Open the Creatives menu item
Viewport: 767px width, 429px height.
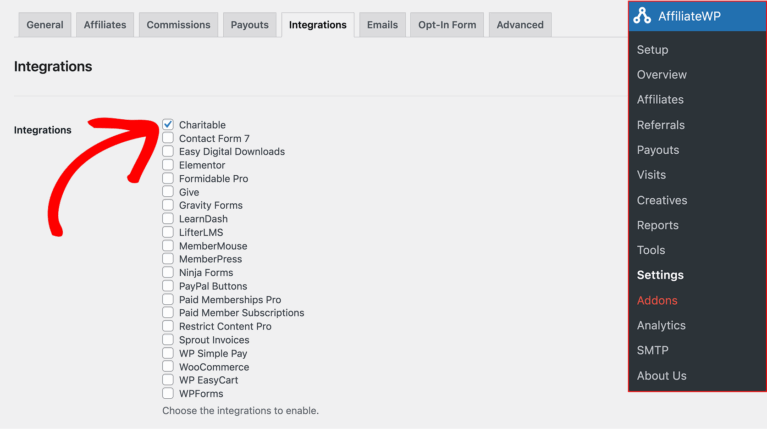click(661, 200)
